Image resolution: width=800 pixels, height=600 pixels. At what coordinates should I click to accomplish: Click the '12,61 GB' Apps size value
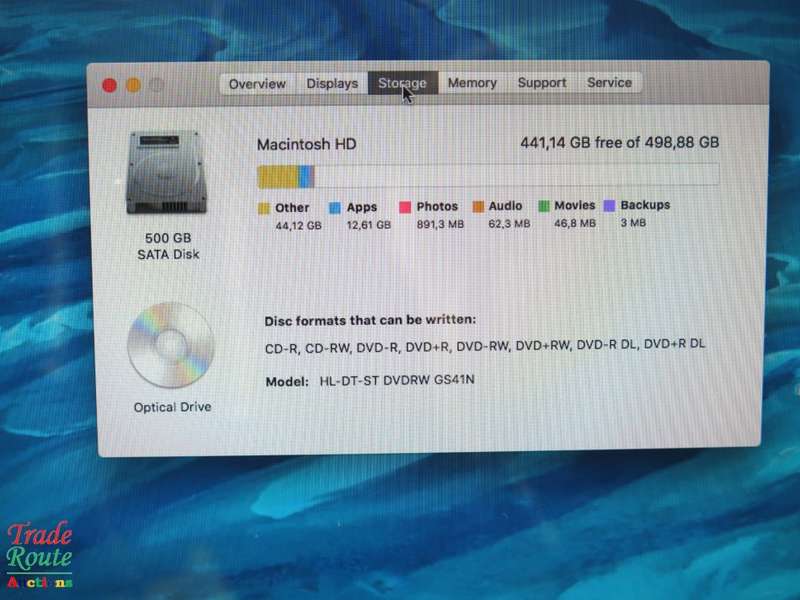(369, 225)
